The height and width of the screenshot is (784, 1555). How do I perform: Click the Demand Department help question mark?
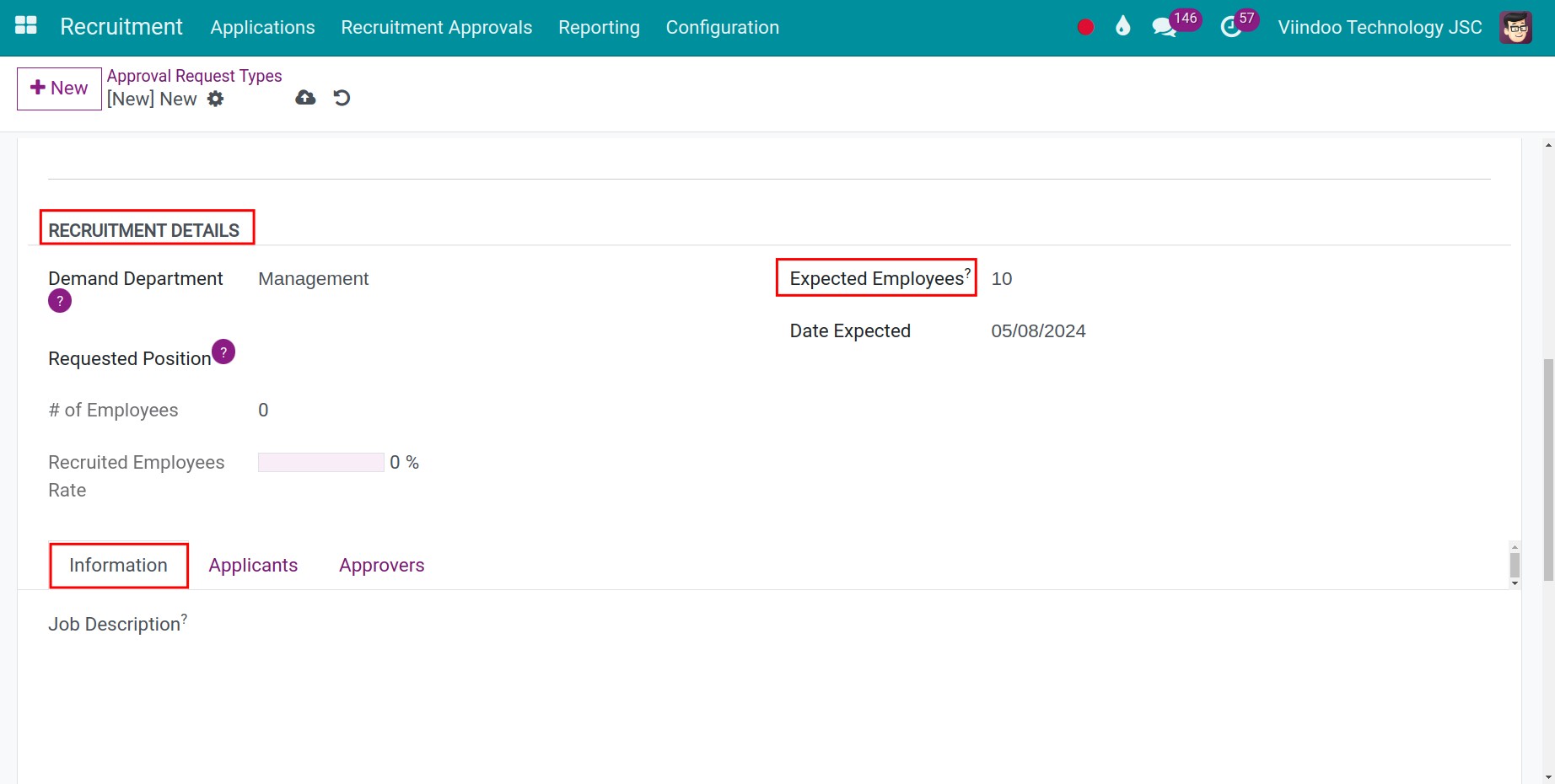tap(59, 301)
